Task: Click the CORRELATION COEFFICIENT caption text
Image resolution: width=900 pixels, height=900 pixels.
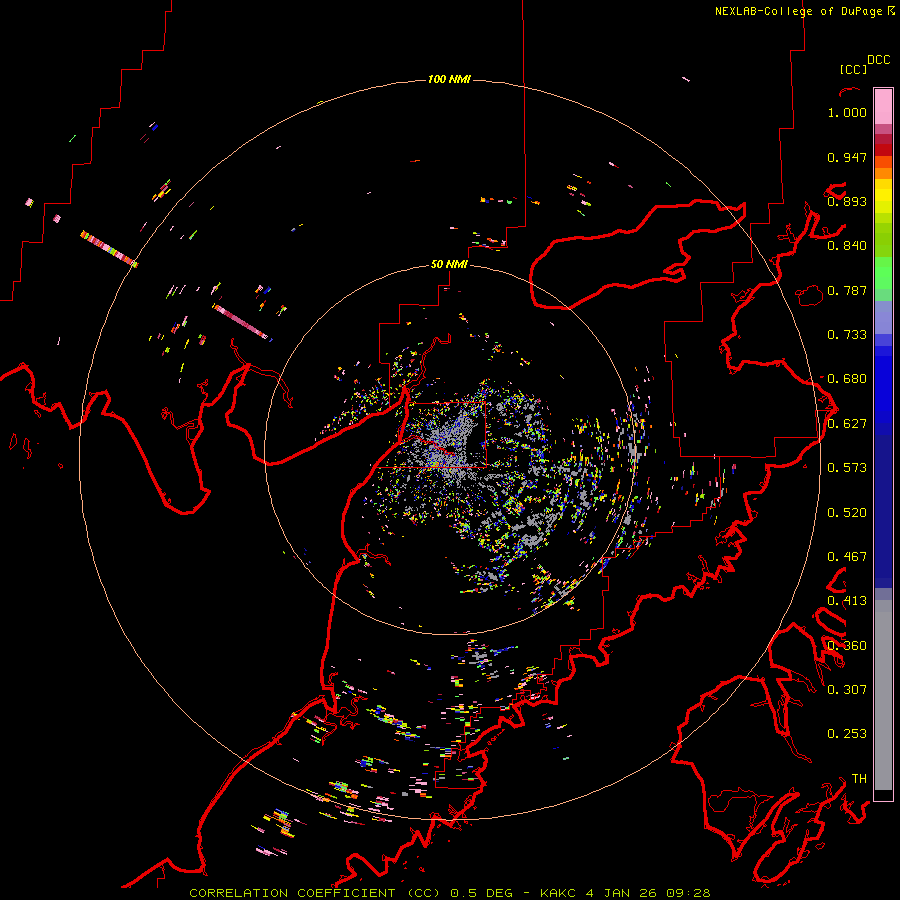Action: [315, 893]
